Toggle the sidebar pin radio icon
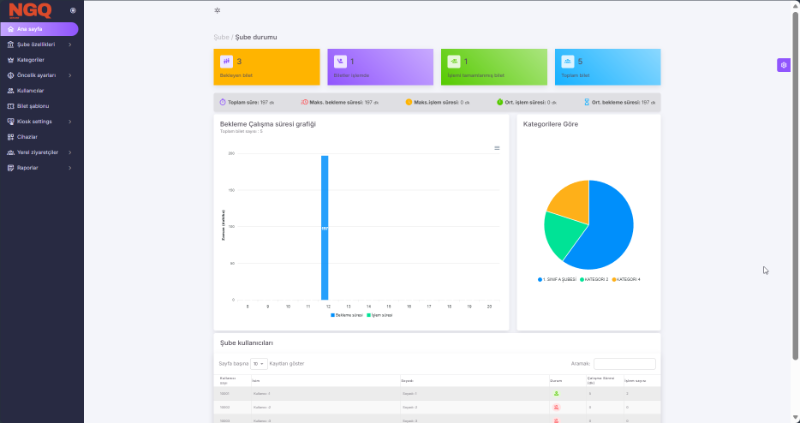Image resolution: width=800 pixels, height=423 pixels. pos(72,10)
